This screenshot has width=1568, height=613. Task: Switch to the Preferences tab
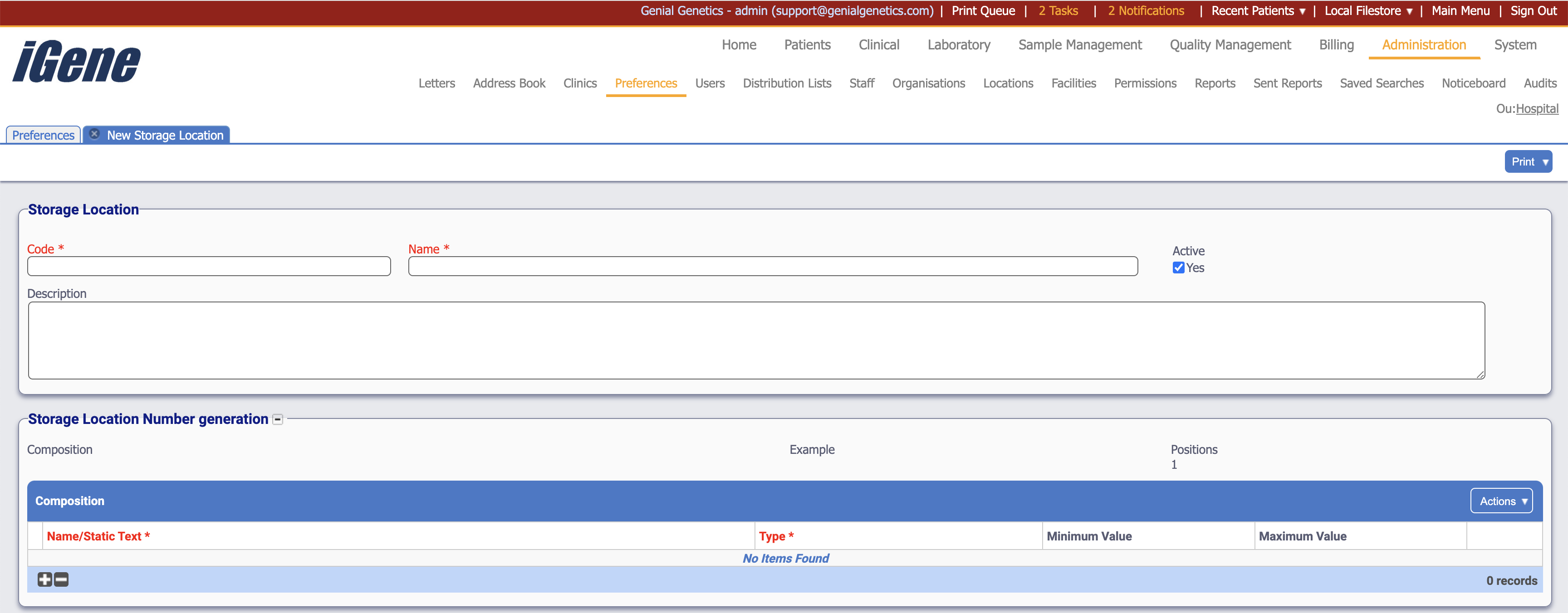click(x=43, y=135)
